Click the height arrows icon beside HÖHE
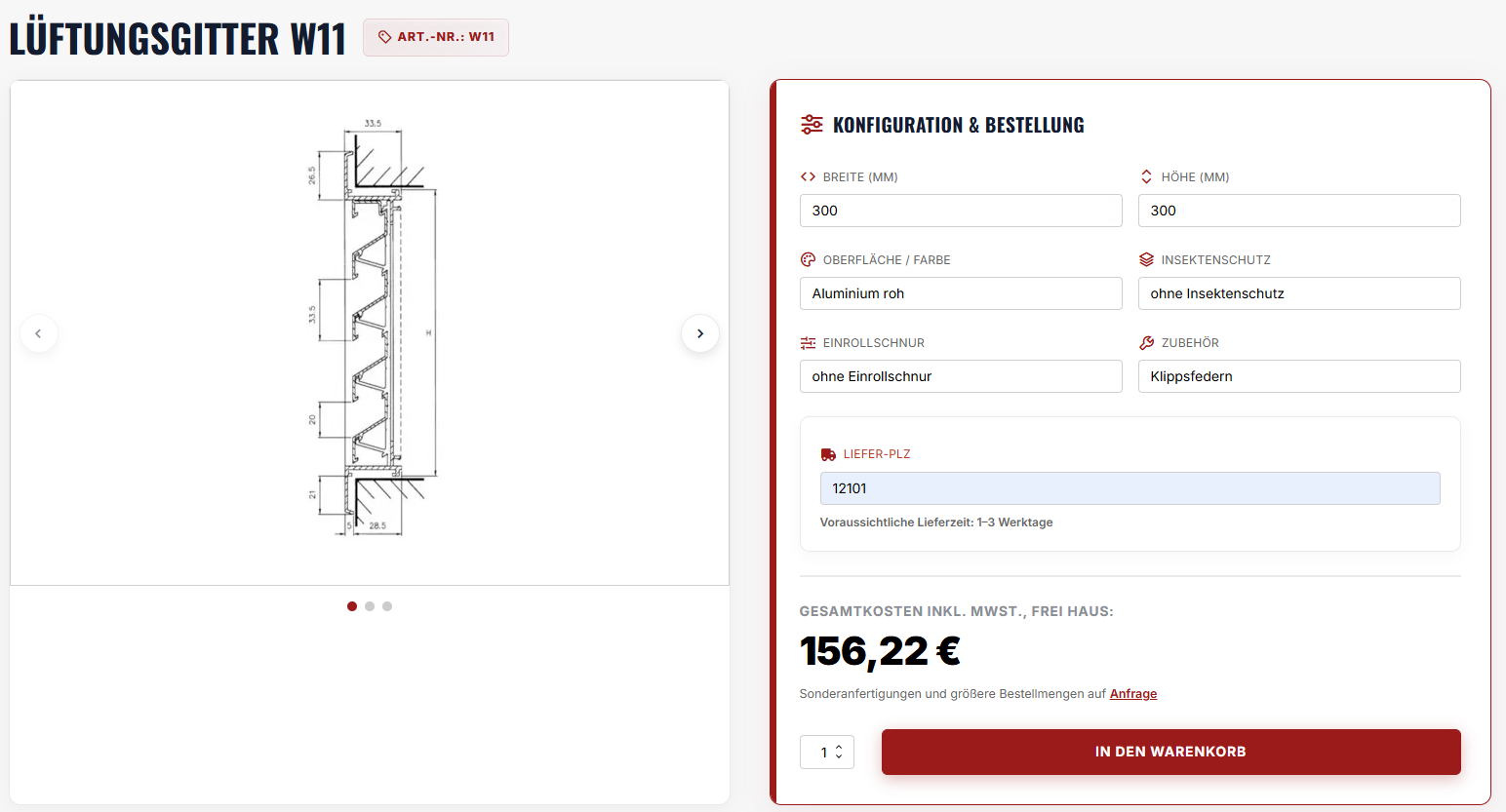 (1145, 176)
